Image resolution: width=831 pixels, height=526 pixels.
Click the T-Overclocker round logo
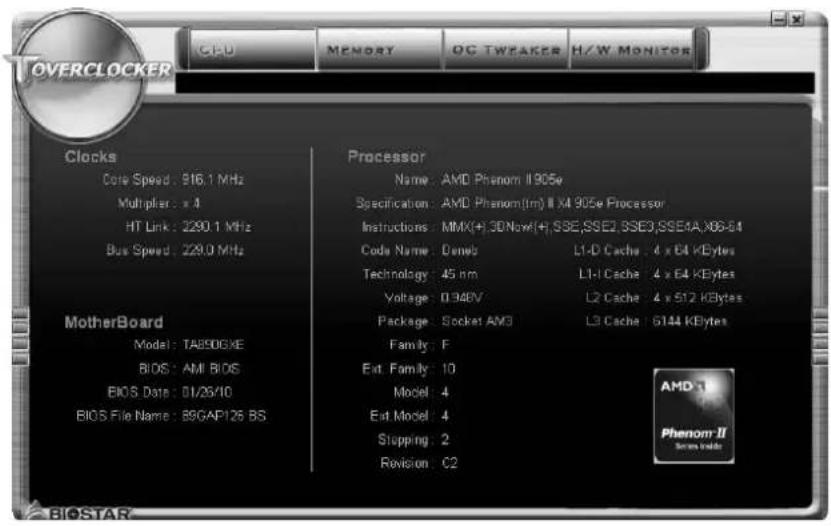[x=79, y=74]
